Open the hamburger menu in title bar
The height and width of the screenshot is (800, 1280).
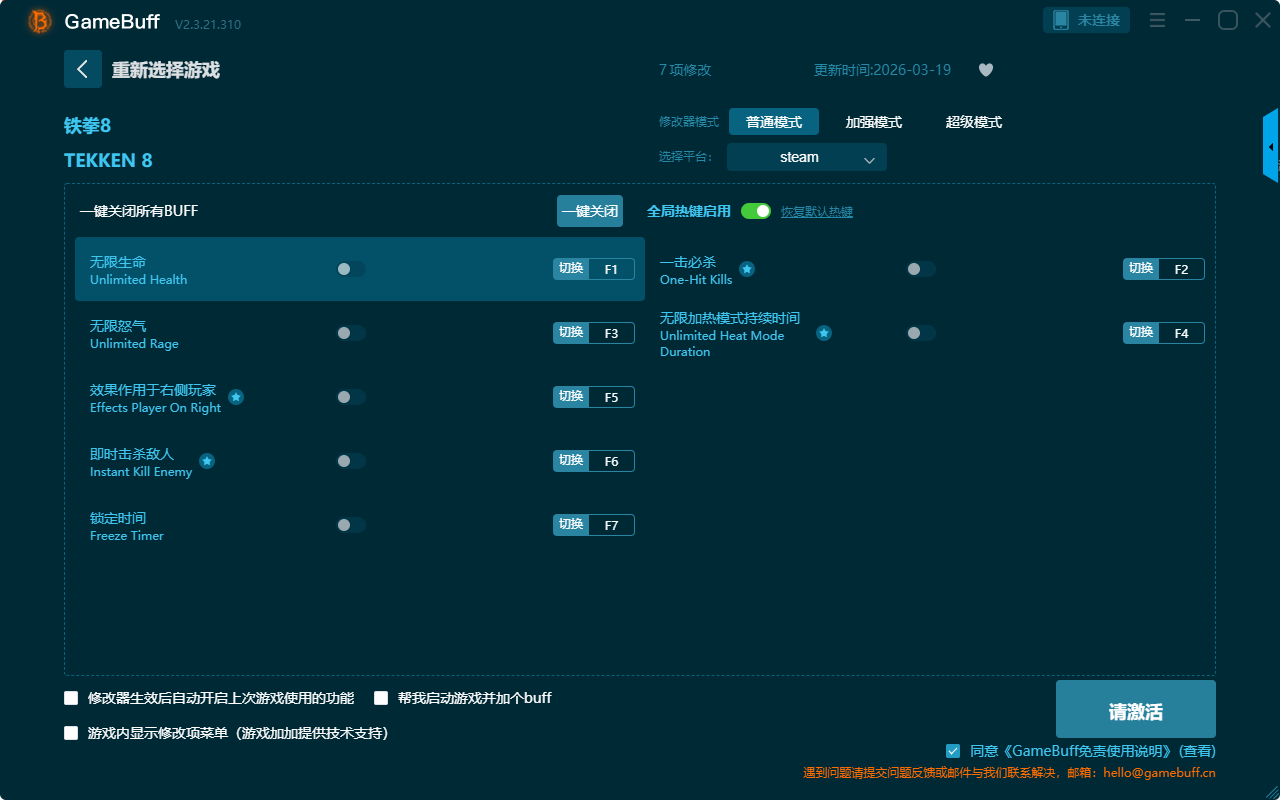(1157, 20)
